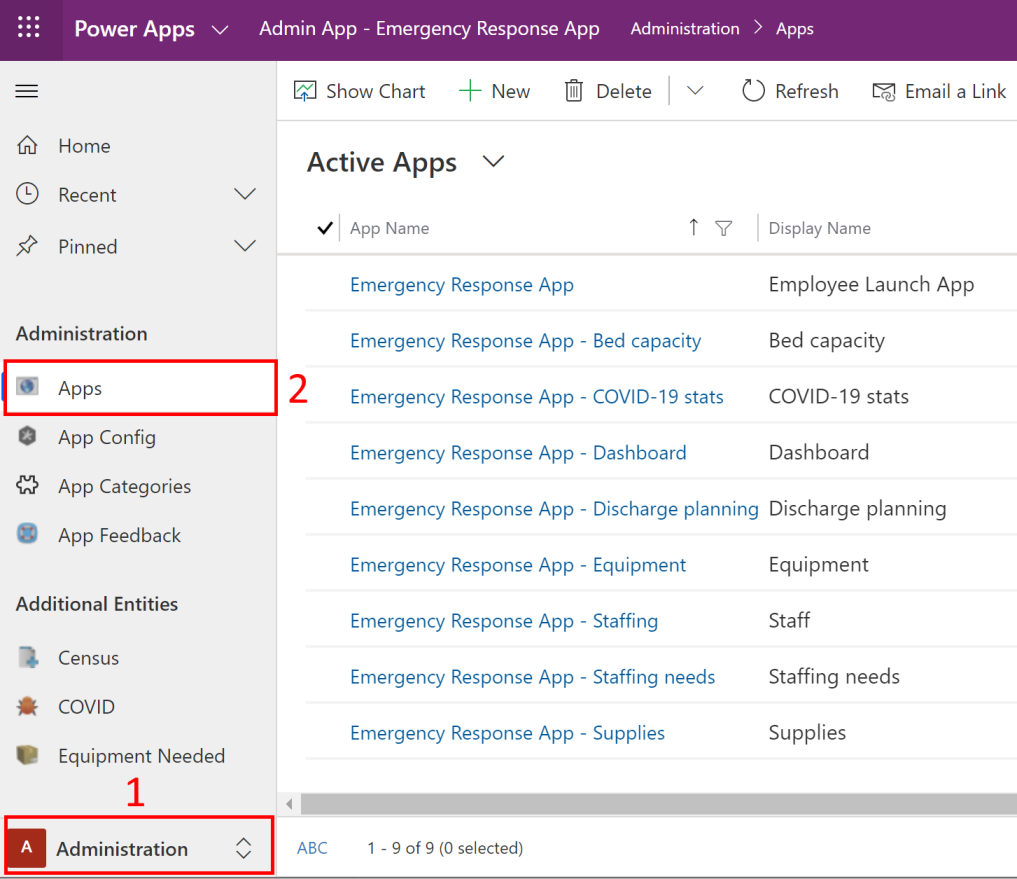The height and width of the screenshot is (879, 1017).
Task: Open COVID under Additional Entities
Action: pos(86,706)
